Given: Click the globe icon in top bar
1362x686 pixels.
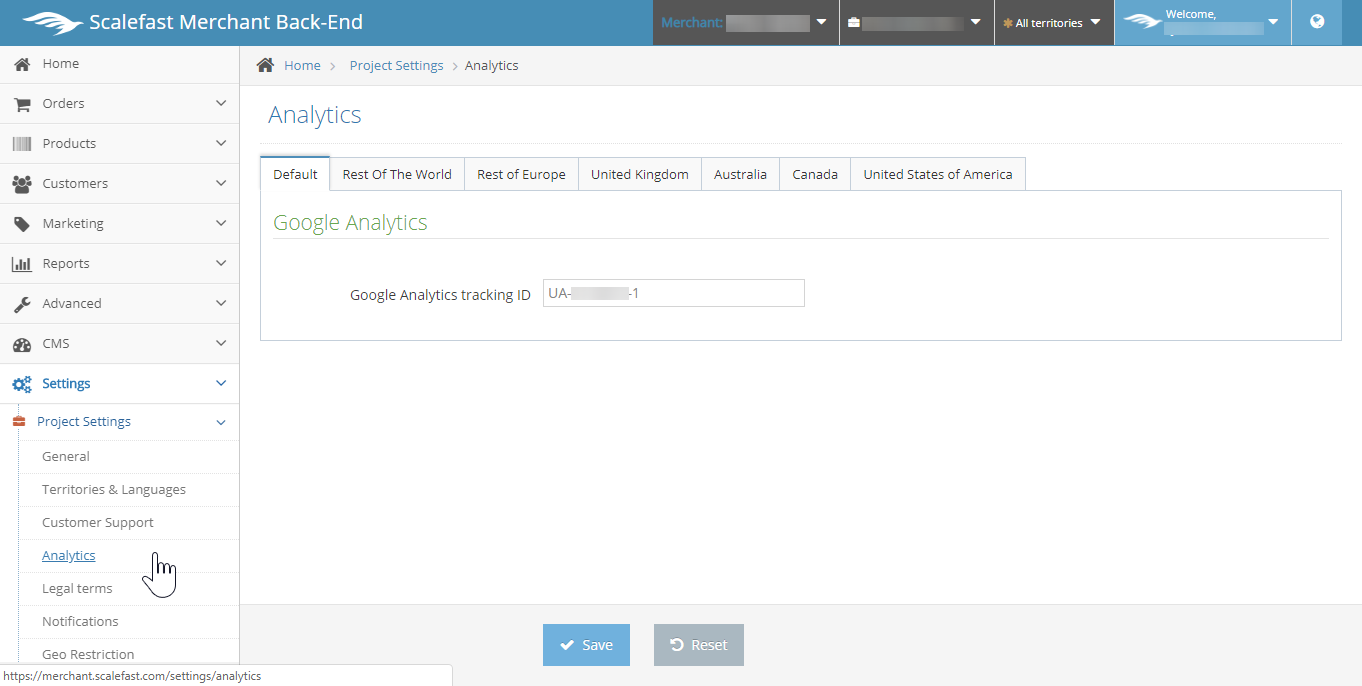Looking at the screenshot, I should (x=1317, y=22).
